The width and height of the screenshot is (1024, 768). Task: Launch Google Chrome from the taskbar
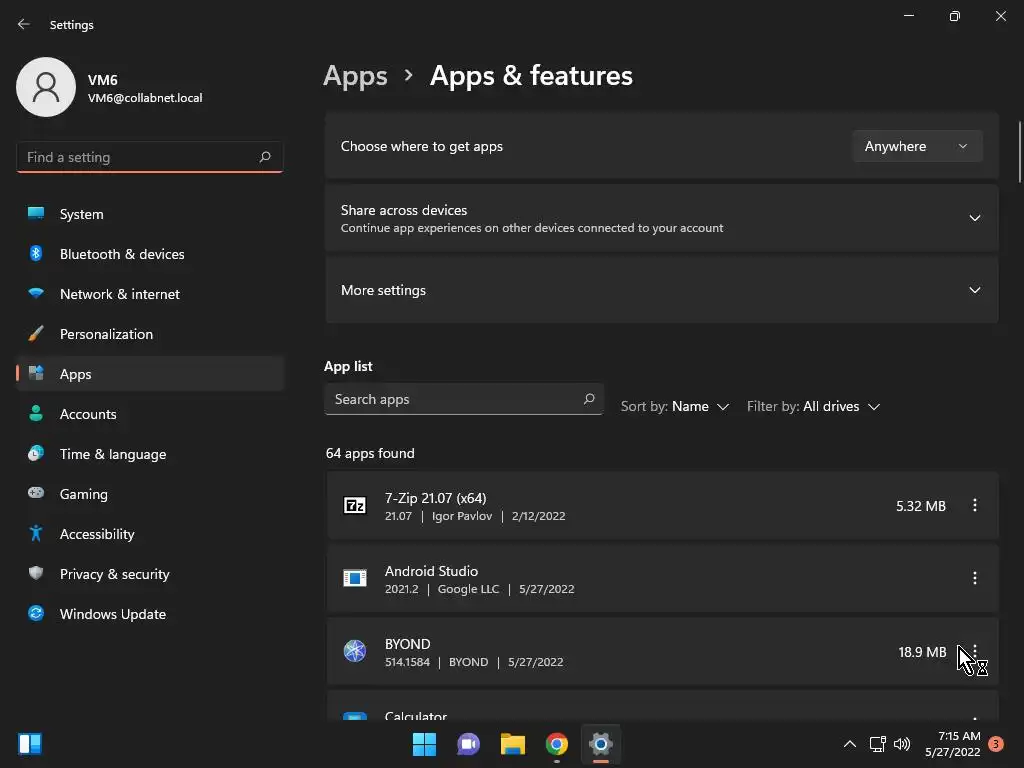point(557,744)
